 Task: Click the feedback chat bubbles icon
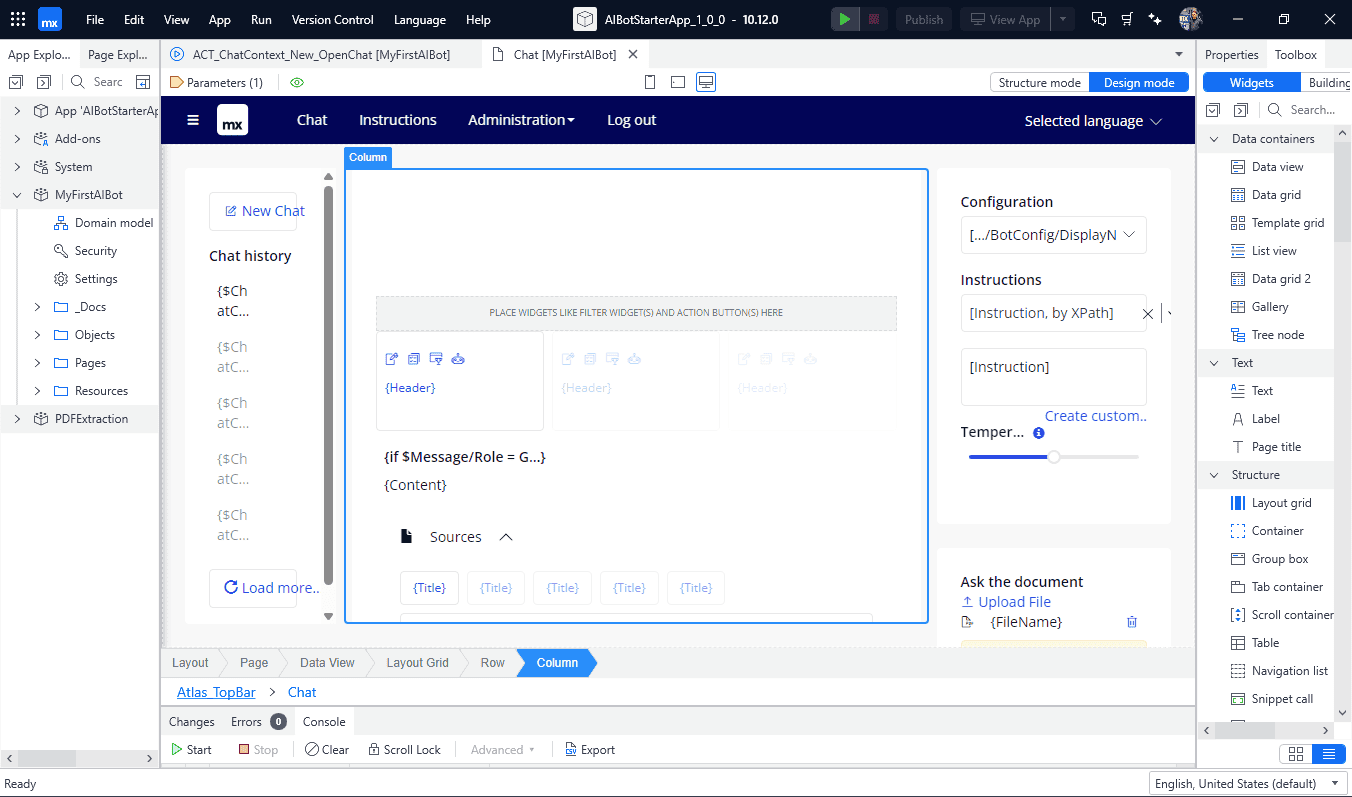click(1099, 19)
